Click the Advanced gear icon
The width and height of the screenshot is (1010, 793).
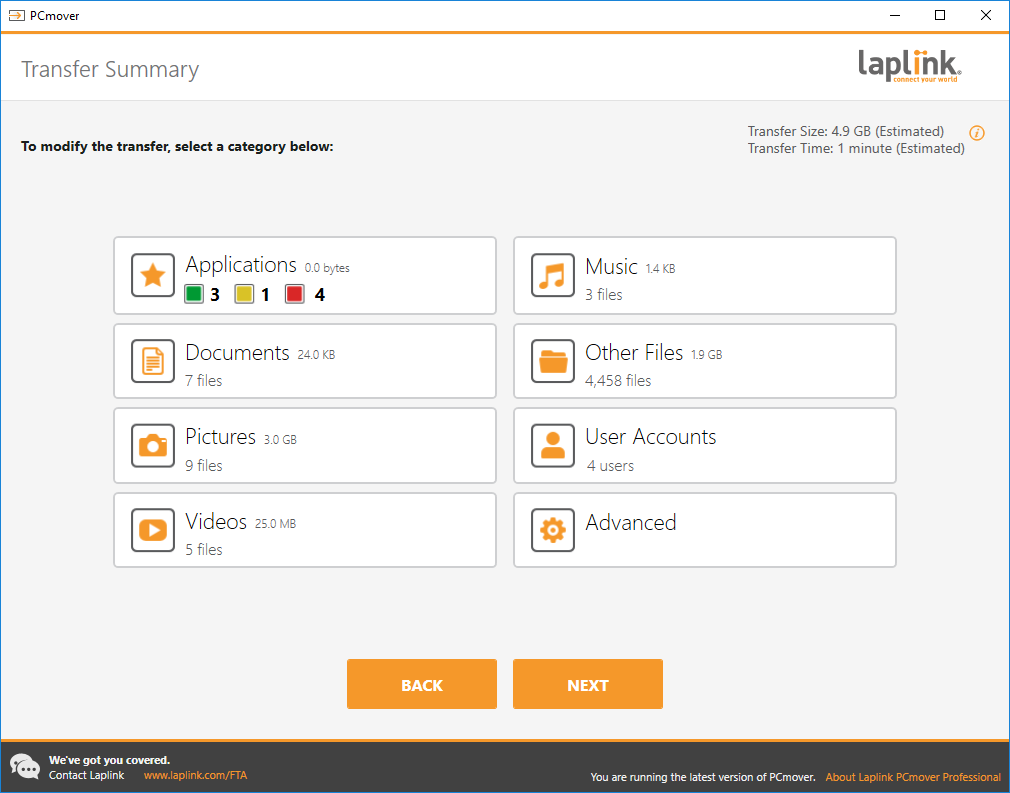(x=553, y=530)
